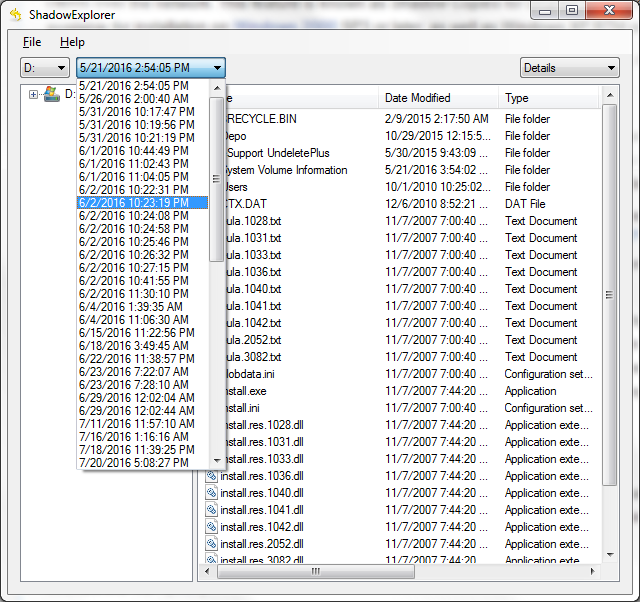Maximize the ShadowExplorer window
This screenshot has height=602, width=640.
coord(572,10)
